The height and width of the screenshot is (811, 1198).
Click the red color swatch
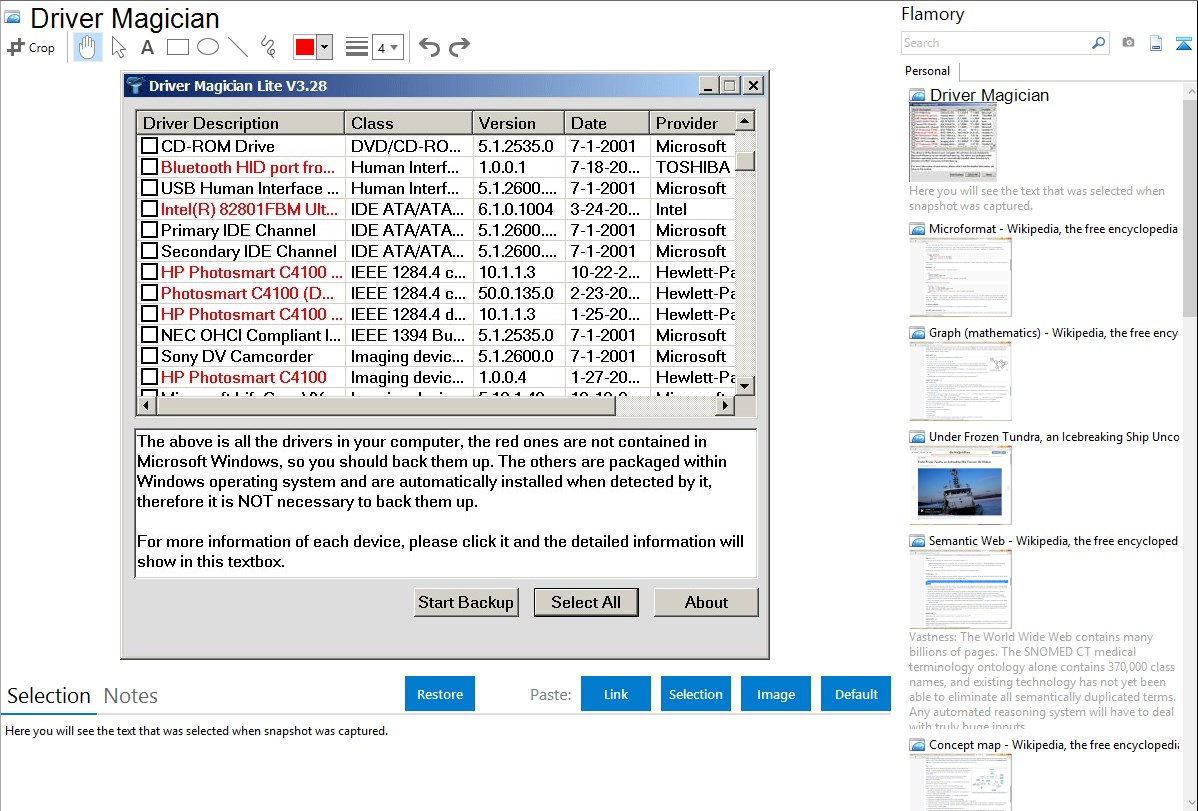[305, 47]
